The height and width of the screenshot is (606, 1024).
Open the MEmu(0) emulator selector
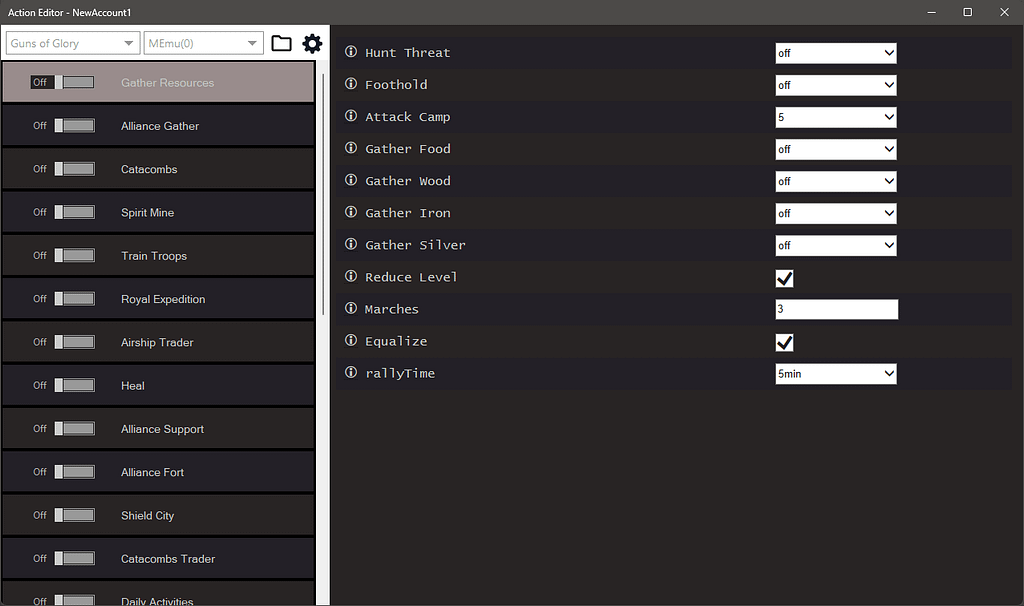pyautogui.click(x=203, y=43)
